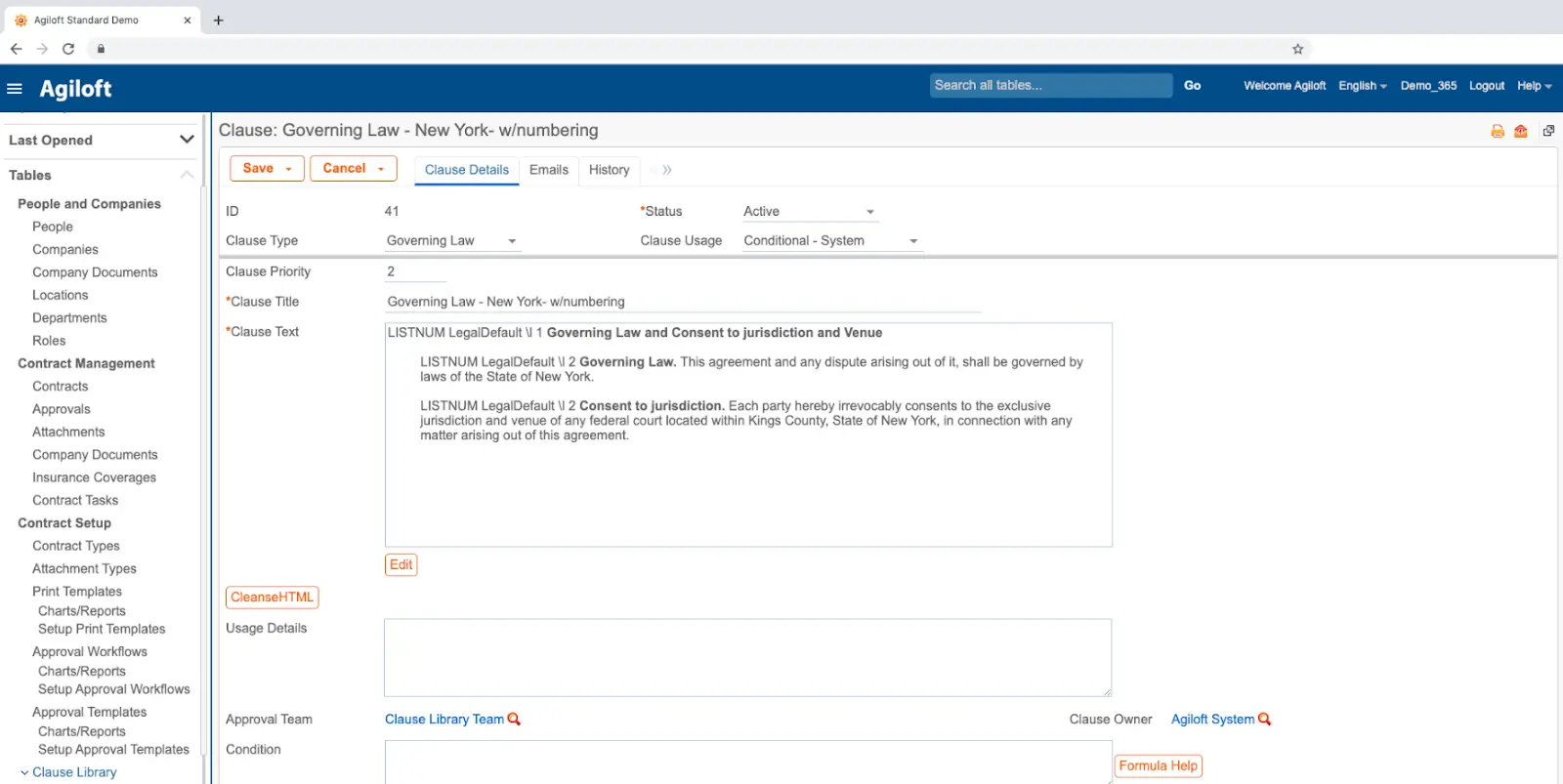This screenshot has width=1563, height=784.
Task: Reload the page in browser
Action: pyautogui.click(x=68, y=49)
